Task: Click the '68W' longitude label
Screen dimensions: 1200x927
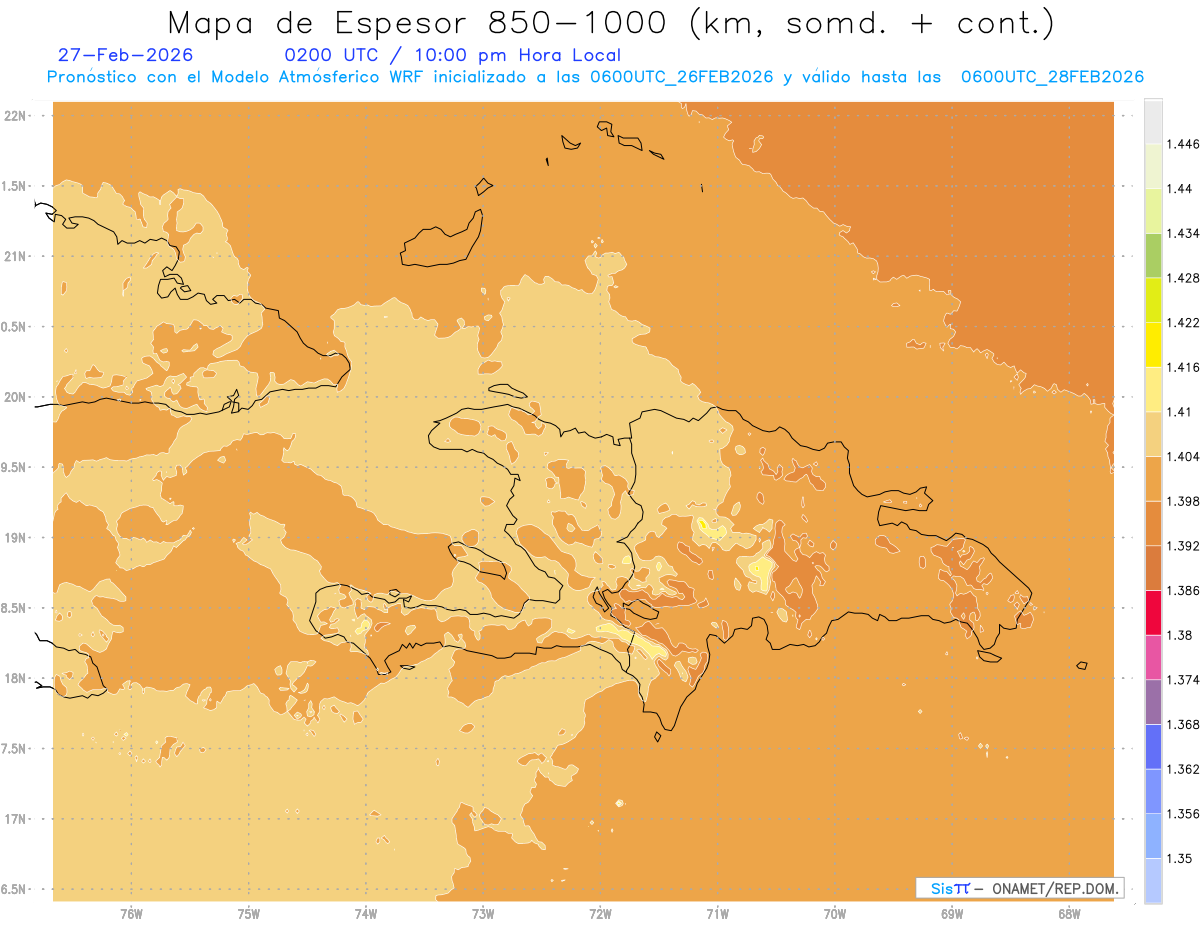Action: (x=1069, y=913)
